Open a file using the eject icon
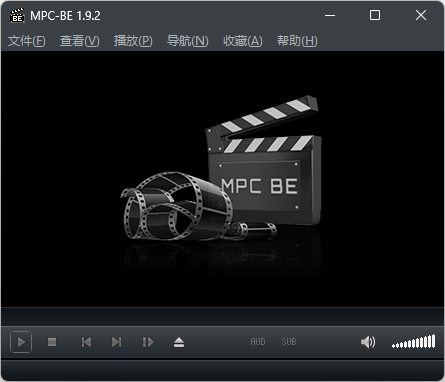Screen dimensions: 445x382 tap(179, 342)
